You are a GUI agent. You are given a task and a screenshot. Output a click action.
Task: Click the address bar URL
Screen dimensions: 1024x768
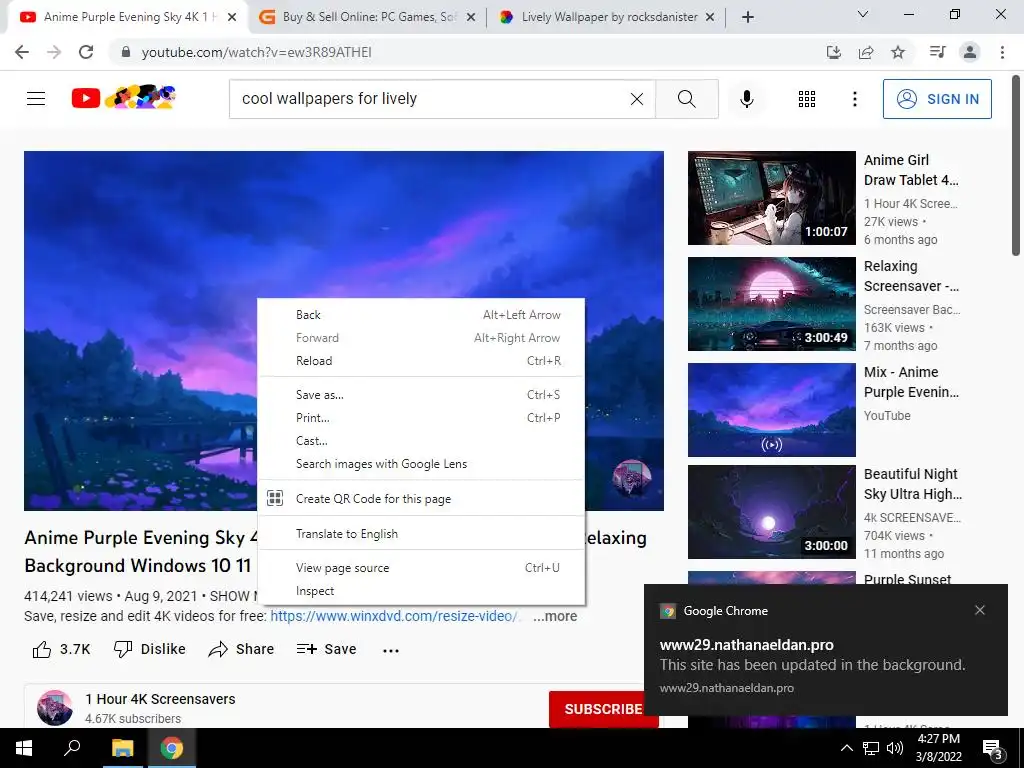pyautogui.click(x=257, y=52)
